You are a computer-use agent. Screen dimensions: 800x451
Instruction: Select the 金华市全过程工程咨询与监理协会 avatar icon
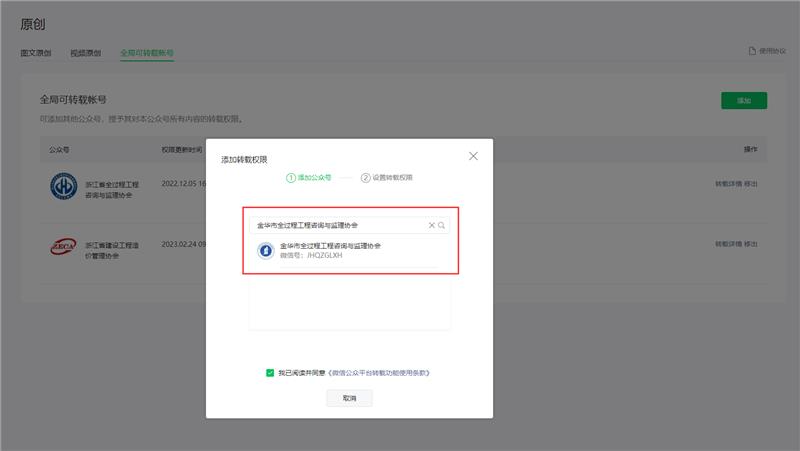point(265,250)
